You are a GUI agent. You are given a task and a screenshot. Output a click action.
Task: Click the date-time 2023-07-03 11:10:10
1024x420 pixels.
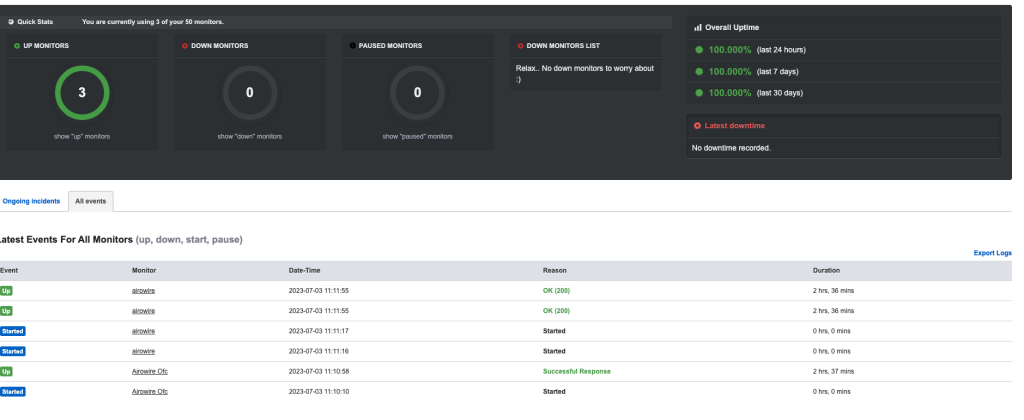tap(317, 392)
